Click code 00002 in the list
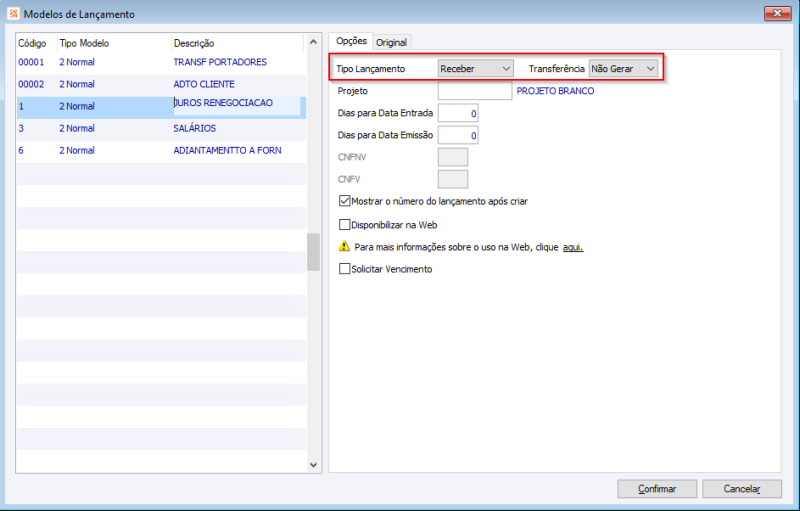The image size is (800, 511). pos(31,84)
